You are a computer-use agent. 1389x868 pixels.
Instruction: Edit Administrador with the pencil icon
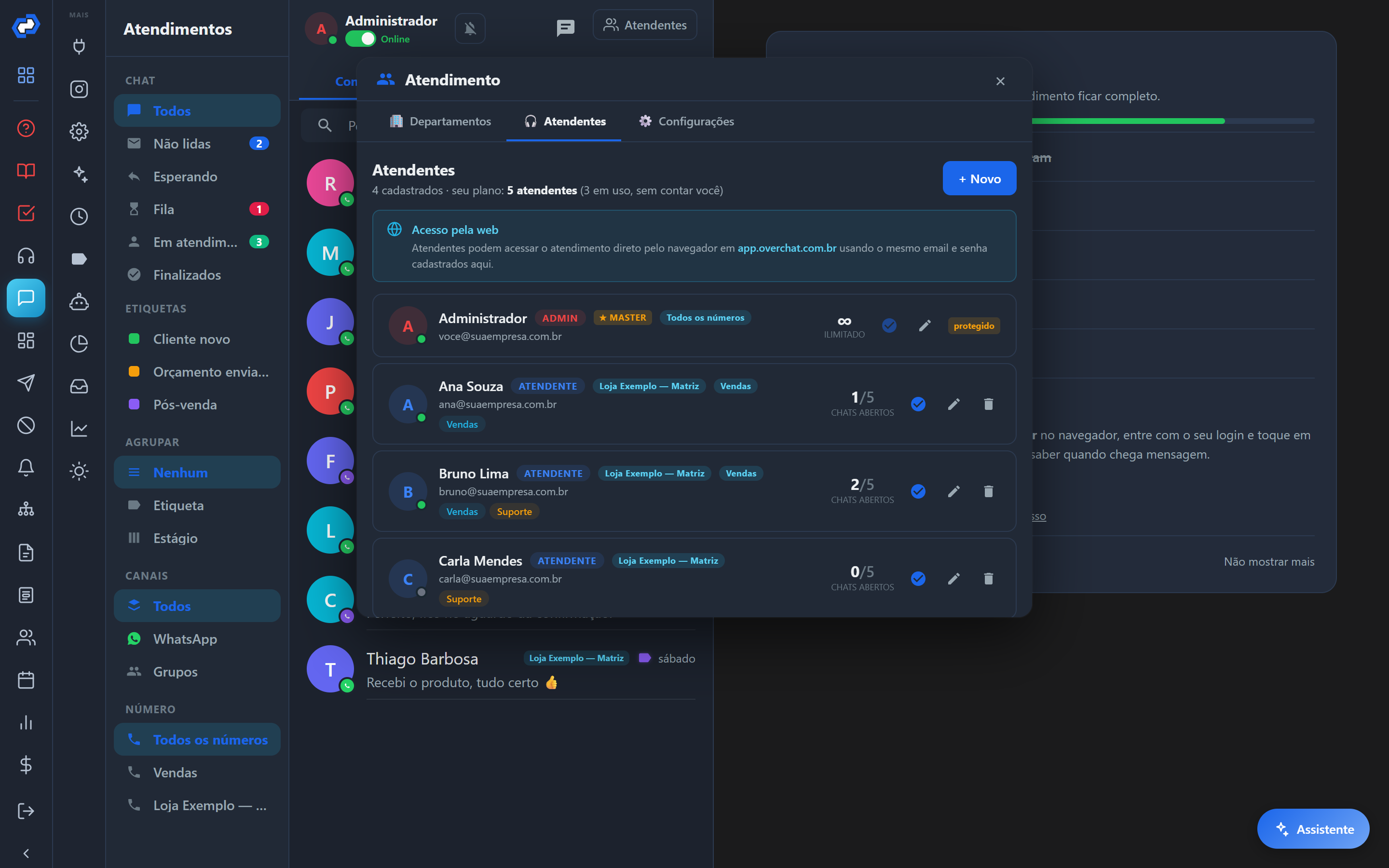925,325
